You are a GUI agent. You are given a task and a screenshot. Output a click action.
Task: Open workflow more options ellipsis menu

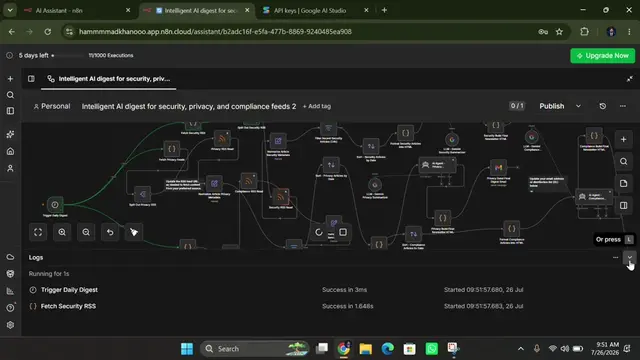(622, 106)
